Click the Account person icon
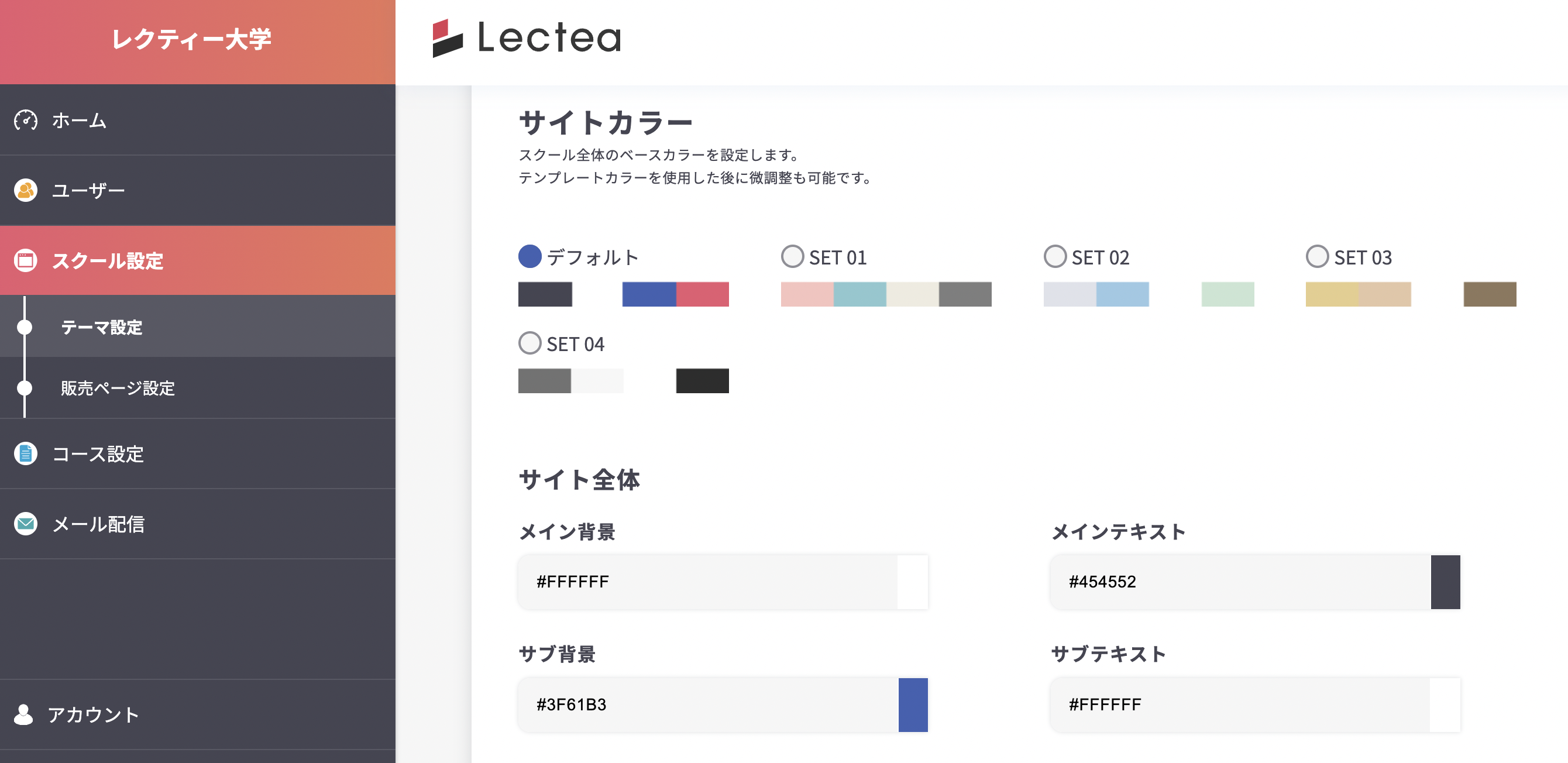The height and width of the screenshot is (763, 1568). [24, 714]
